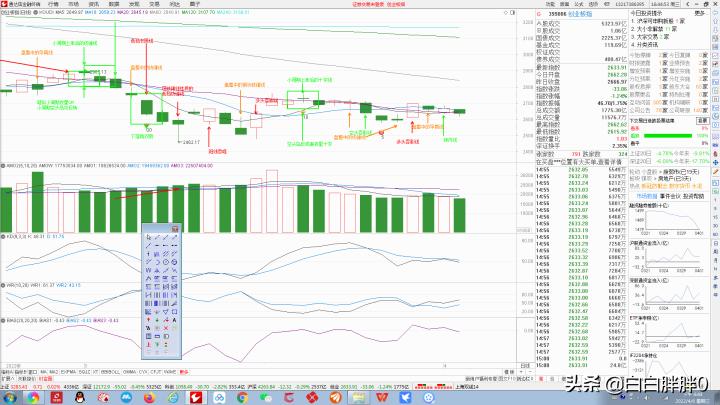Open Internet Explorer from the taskbar
This screenshot has width=720, height=405.
(173, 397)
